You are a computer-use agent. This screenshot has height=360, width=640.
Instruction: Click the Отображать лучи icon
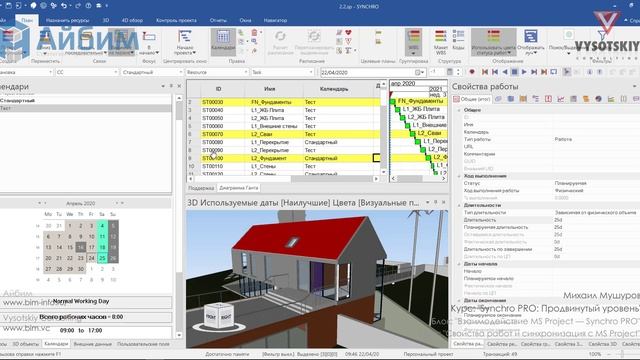tap(531, 36)
